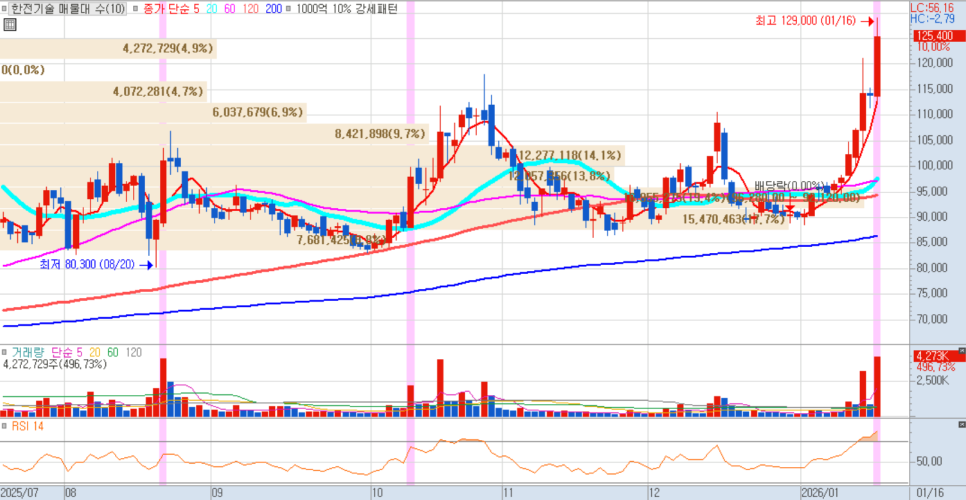966x500 pixels.
Task: Select the blue 200 moving average label
Action: tap(273, 9)
